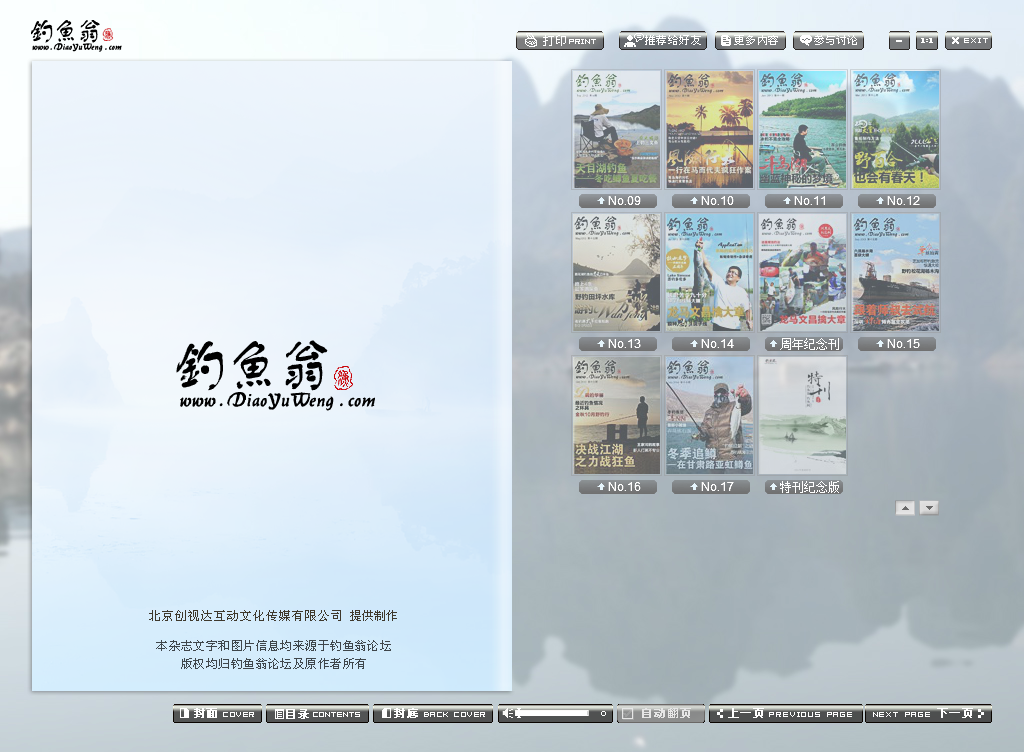Click the No.16 label button
The height and width of the screenshot is (752, 1024).
tap(618, 487)
